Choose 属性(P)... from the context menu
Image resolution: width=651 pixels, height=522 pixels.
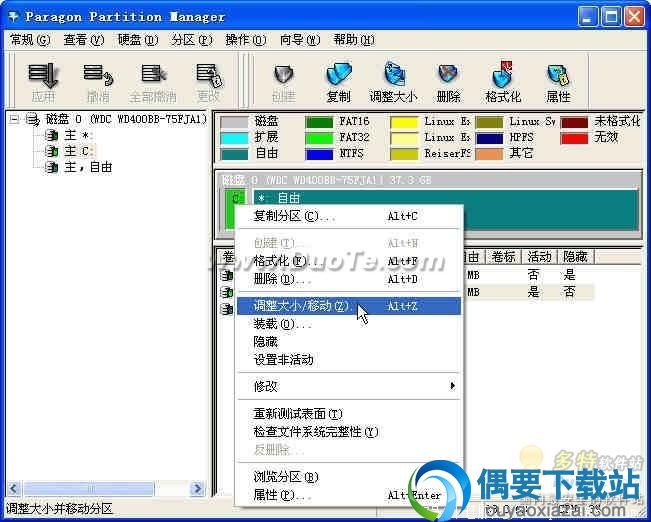[349, 495]
